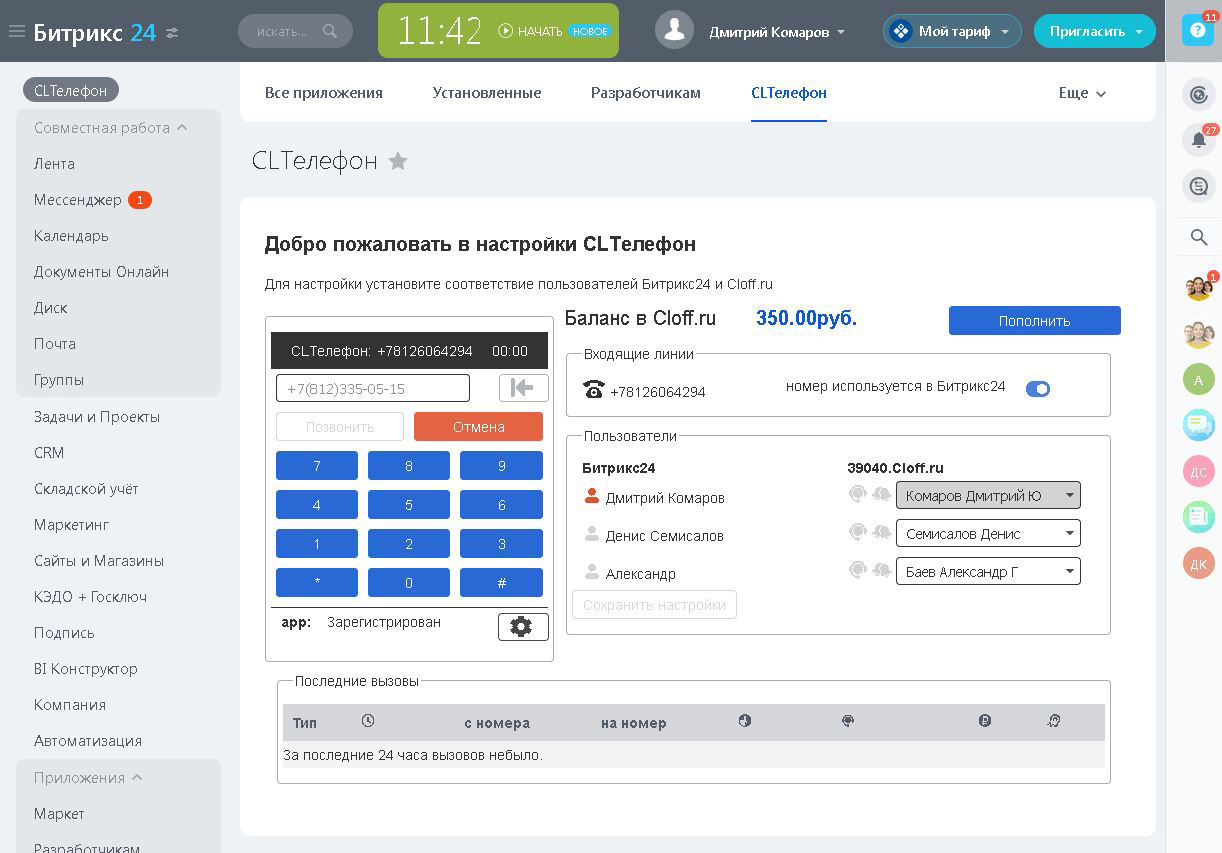
Task: Click group icon in Семисалов Денис row
Action: click(x=881, y=532)
